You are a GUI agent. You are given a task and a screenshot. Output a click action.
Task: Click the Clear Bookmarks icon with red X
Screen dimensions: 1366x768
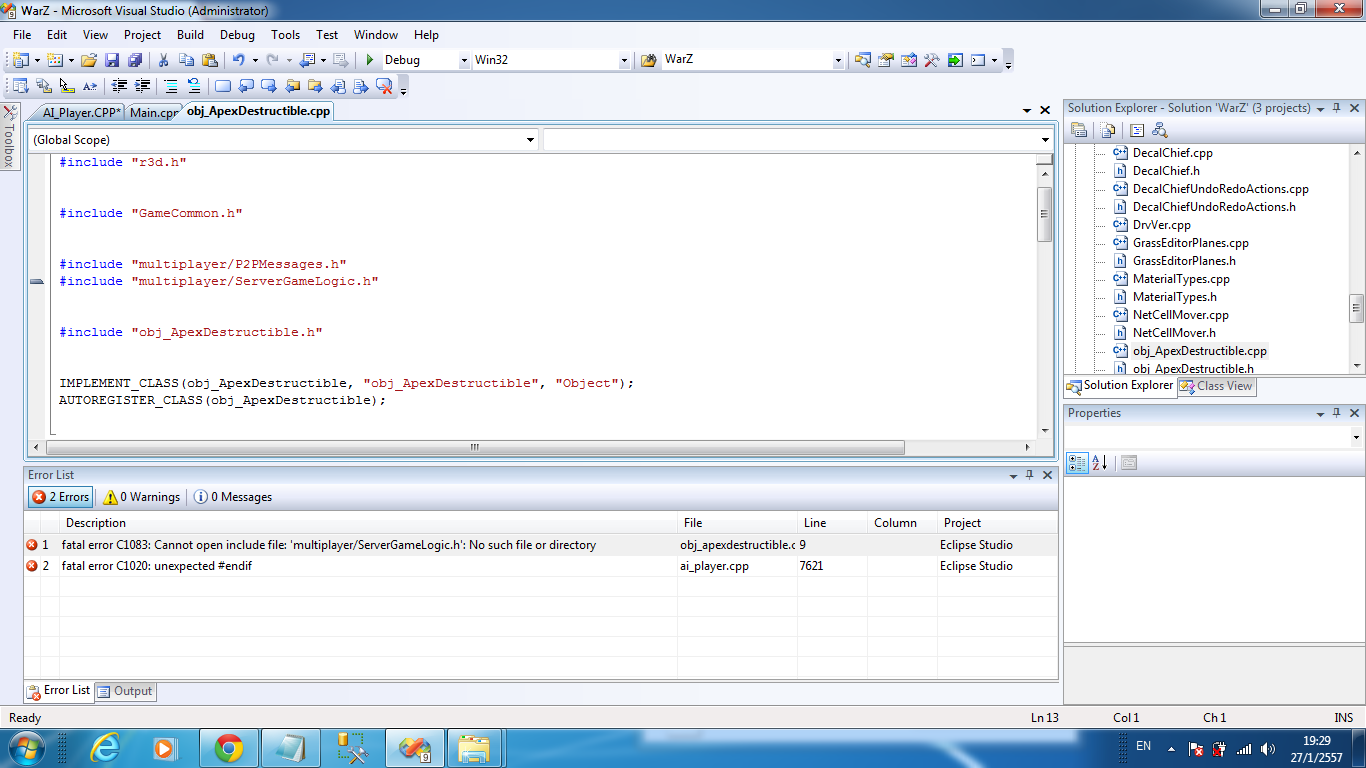pos(384,86)
